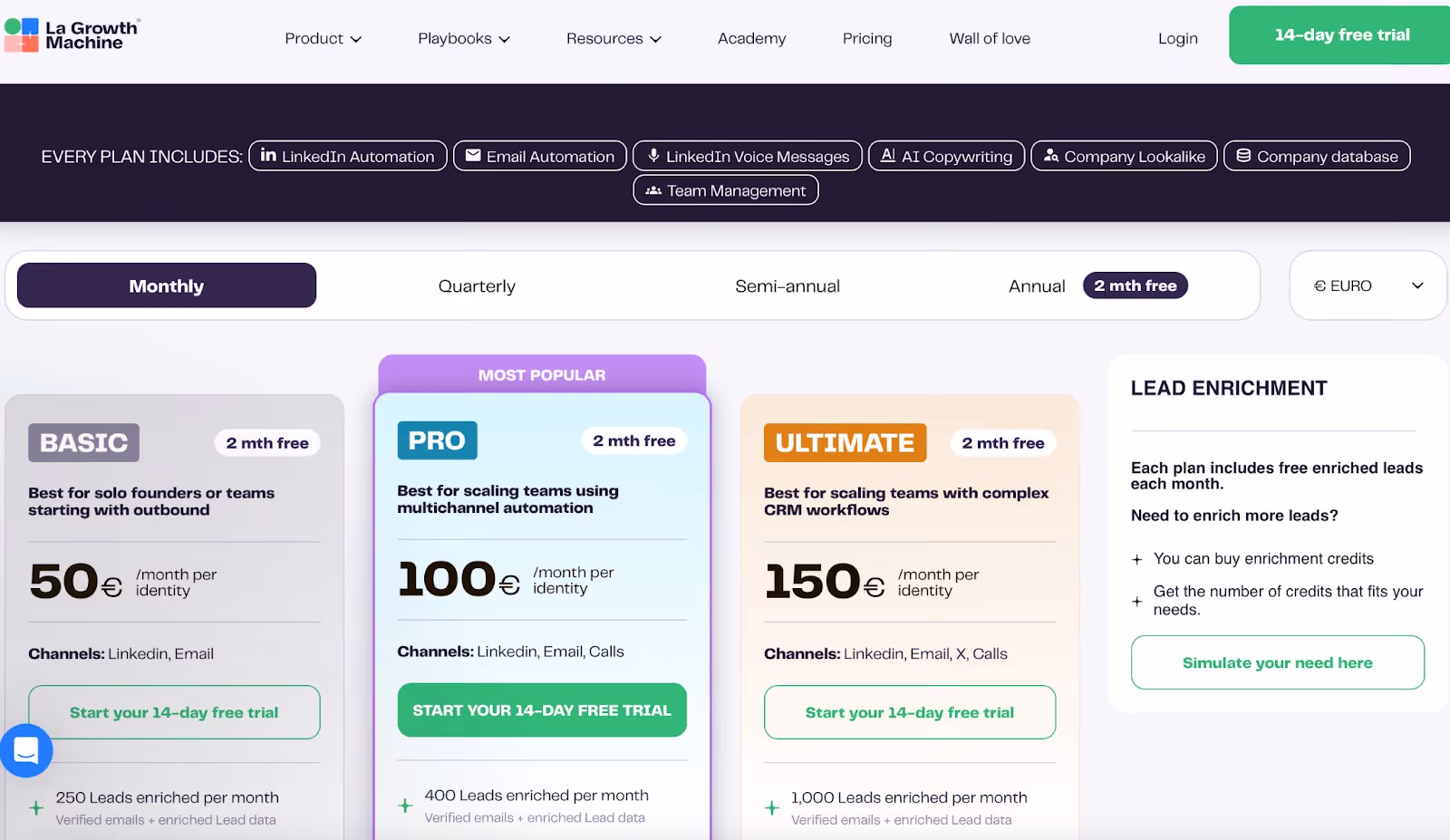Click Simulate your need here
Viewport: 1450px width, 840px height.
pos(1277,662)
